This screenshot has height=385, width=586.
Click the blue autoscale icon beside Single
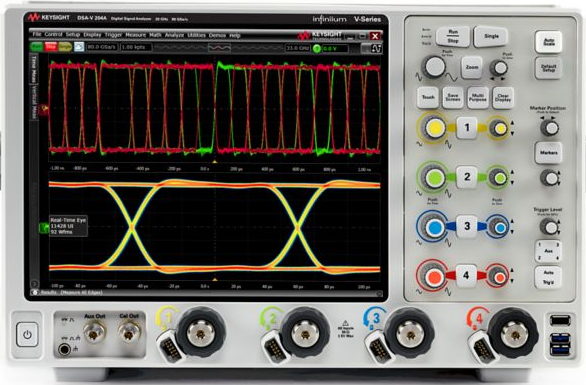click(x=79, y=47)
